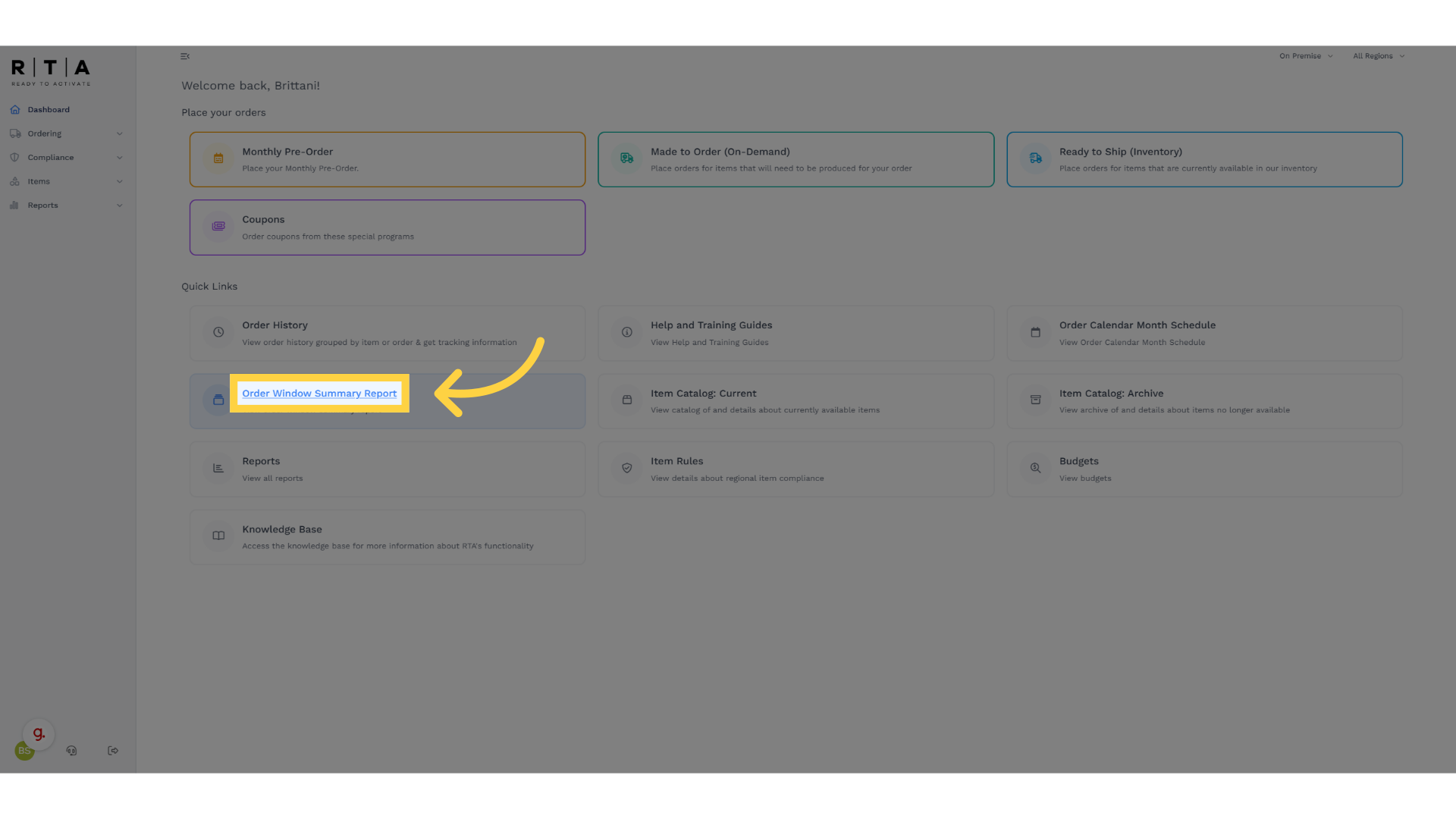
Task: Click 'View budgets' text
Action: click(x=1085, y=479)
